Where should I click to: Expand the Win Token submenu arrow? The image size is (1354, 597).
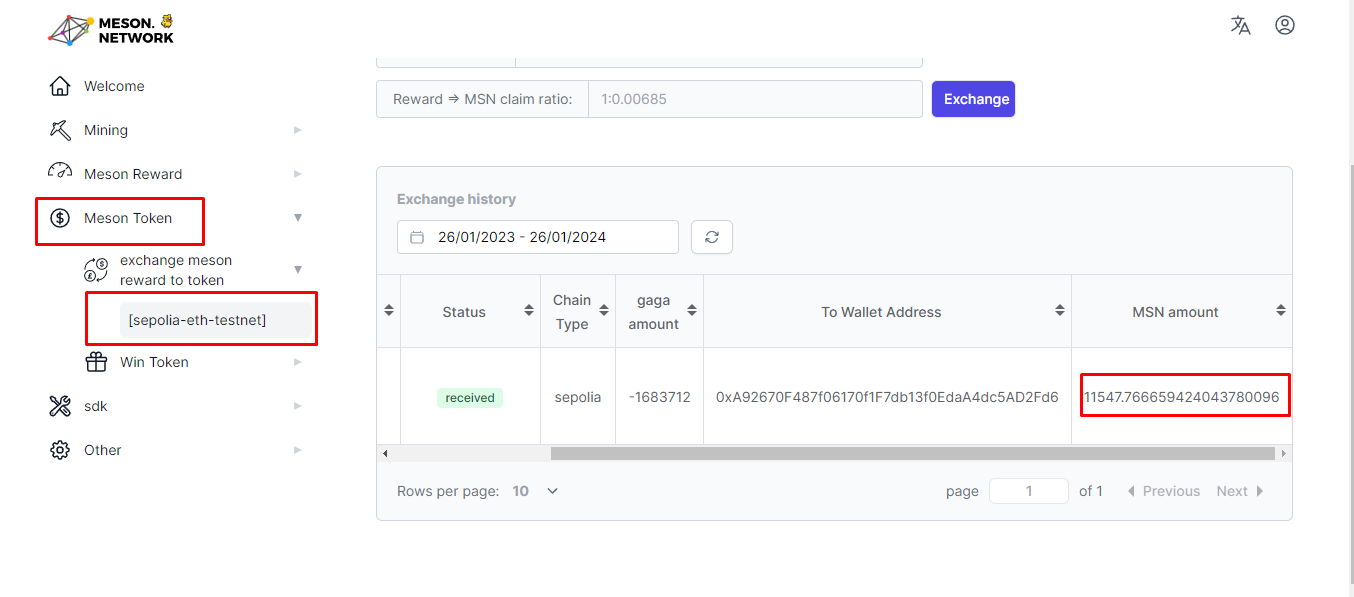(x=297, y=362)
